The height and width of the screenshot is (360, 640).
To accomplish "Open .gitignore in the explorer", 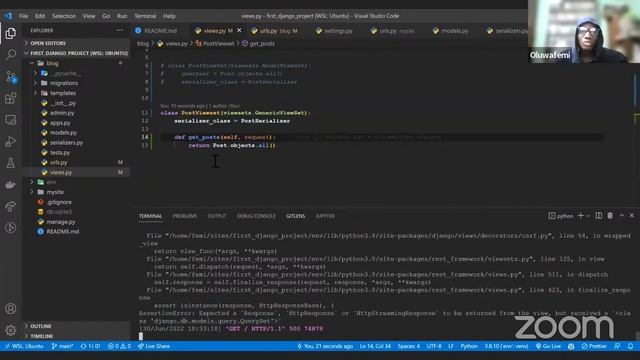I will (59, 202).
